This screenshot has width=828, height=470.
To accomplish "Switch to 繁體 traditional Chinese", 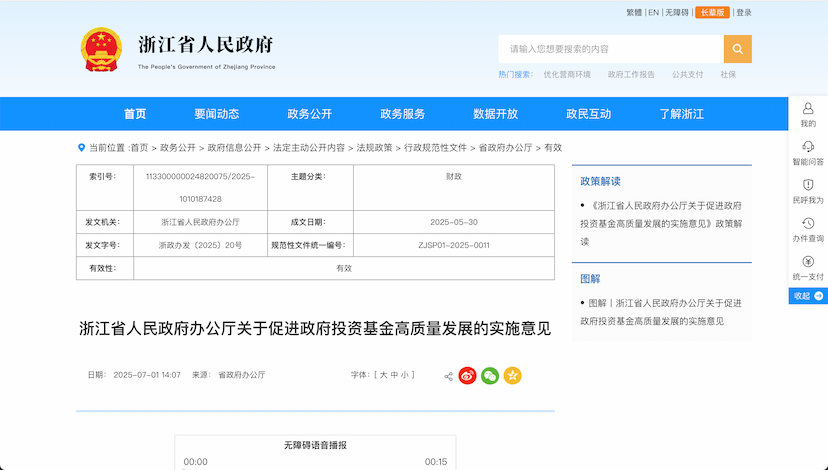I will point(634,12).
